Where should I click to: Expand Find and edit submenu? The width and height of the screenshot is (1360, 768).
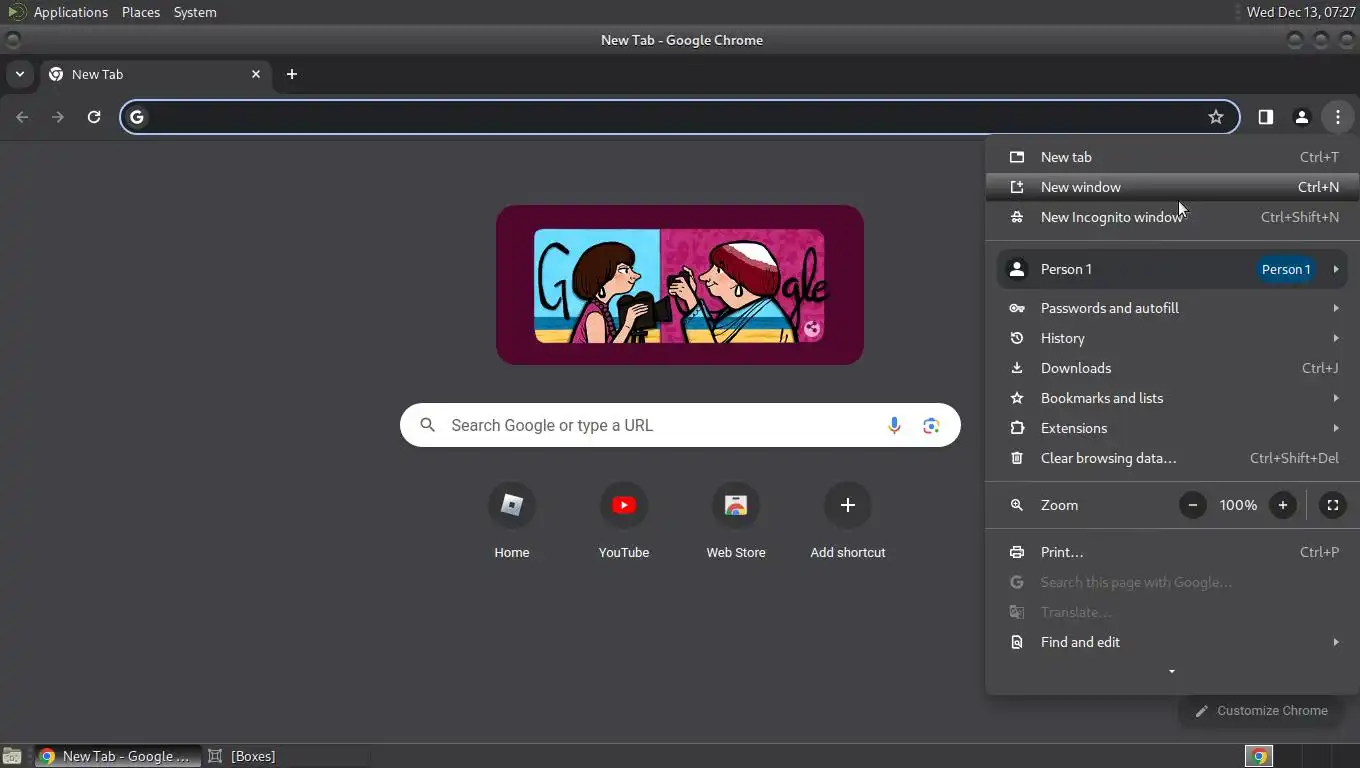point(1172,642)
